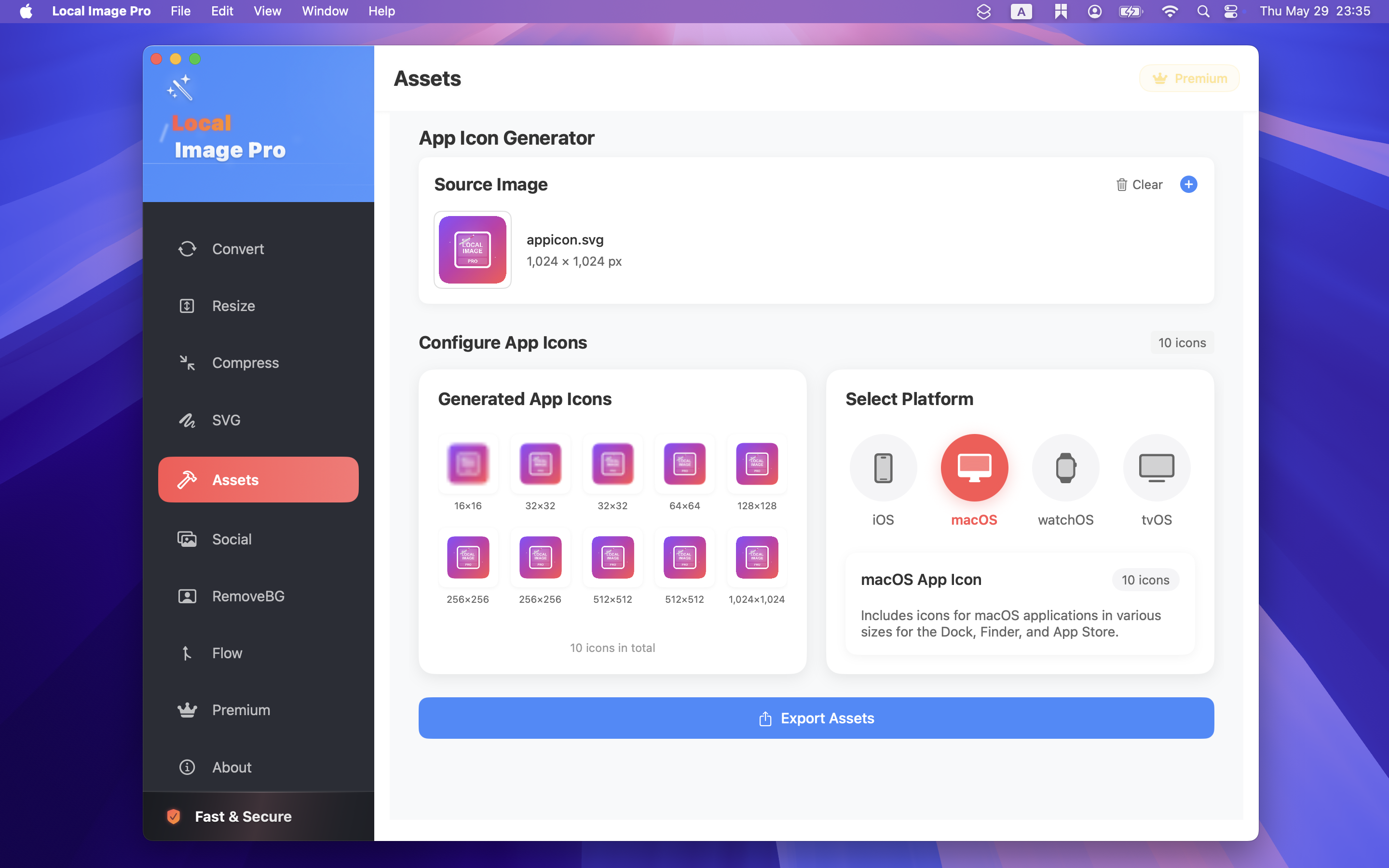
Task: Click the Premium badge in header
Action: (x=1189, y=78)
